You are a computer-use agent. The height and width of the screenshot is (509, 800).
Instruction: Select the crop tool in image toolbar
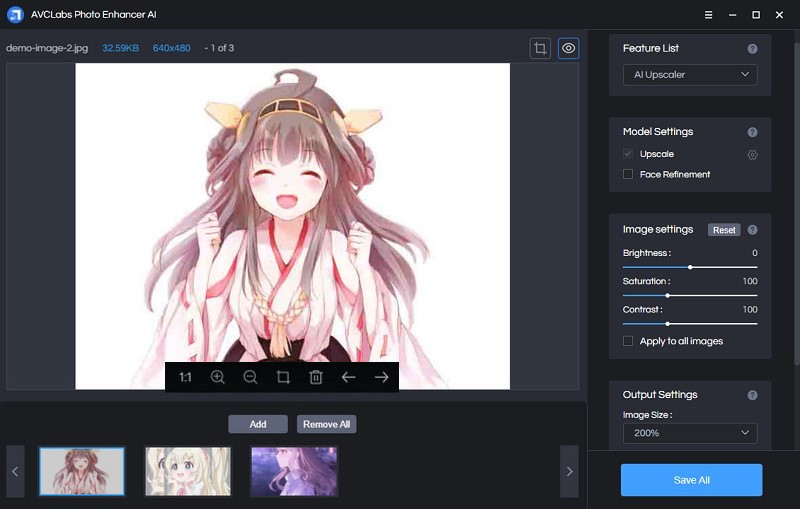click(x=283, y=377)
